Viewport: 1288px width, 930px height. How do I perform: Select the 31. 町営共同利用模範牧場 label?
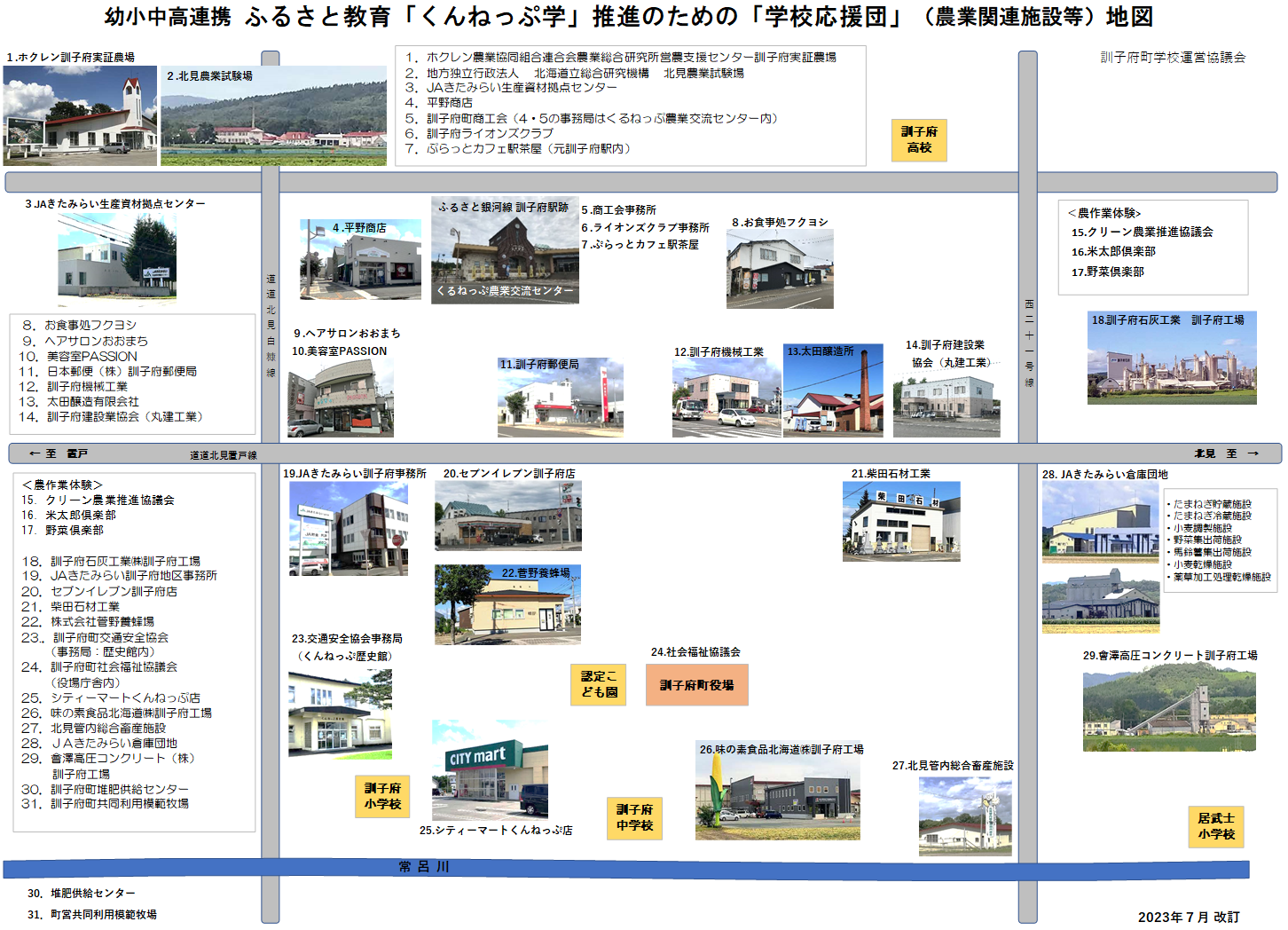coord(92,915)
